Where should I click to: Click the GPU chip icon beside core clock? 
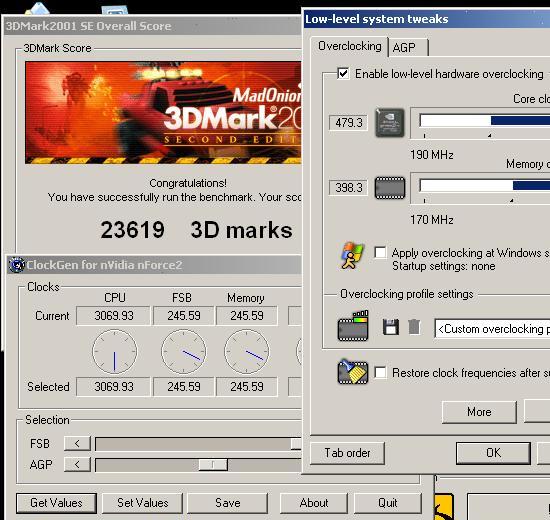(x=390, y=123)
